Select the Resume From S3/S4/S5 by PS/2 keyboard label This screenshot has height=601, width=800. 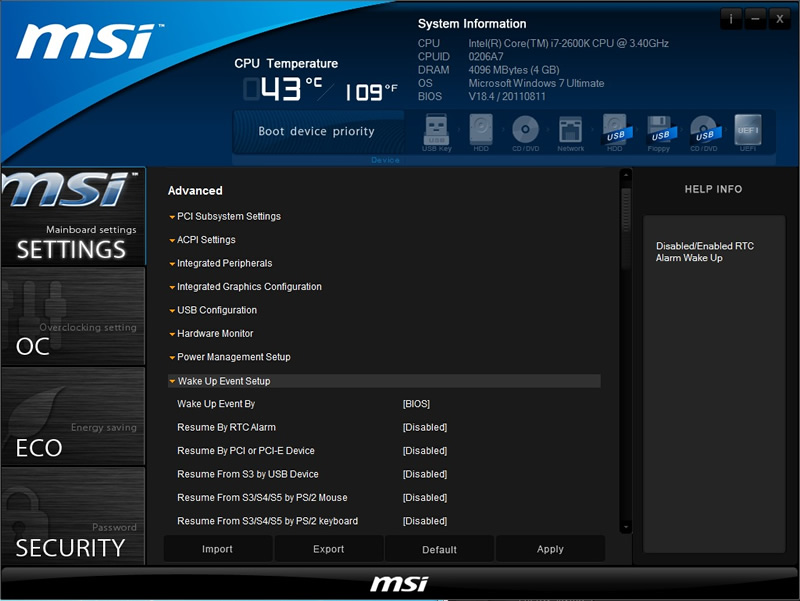coord(267,521)
